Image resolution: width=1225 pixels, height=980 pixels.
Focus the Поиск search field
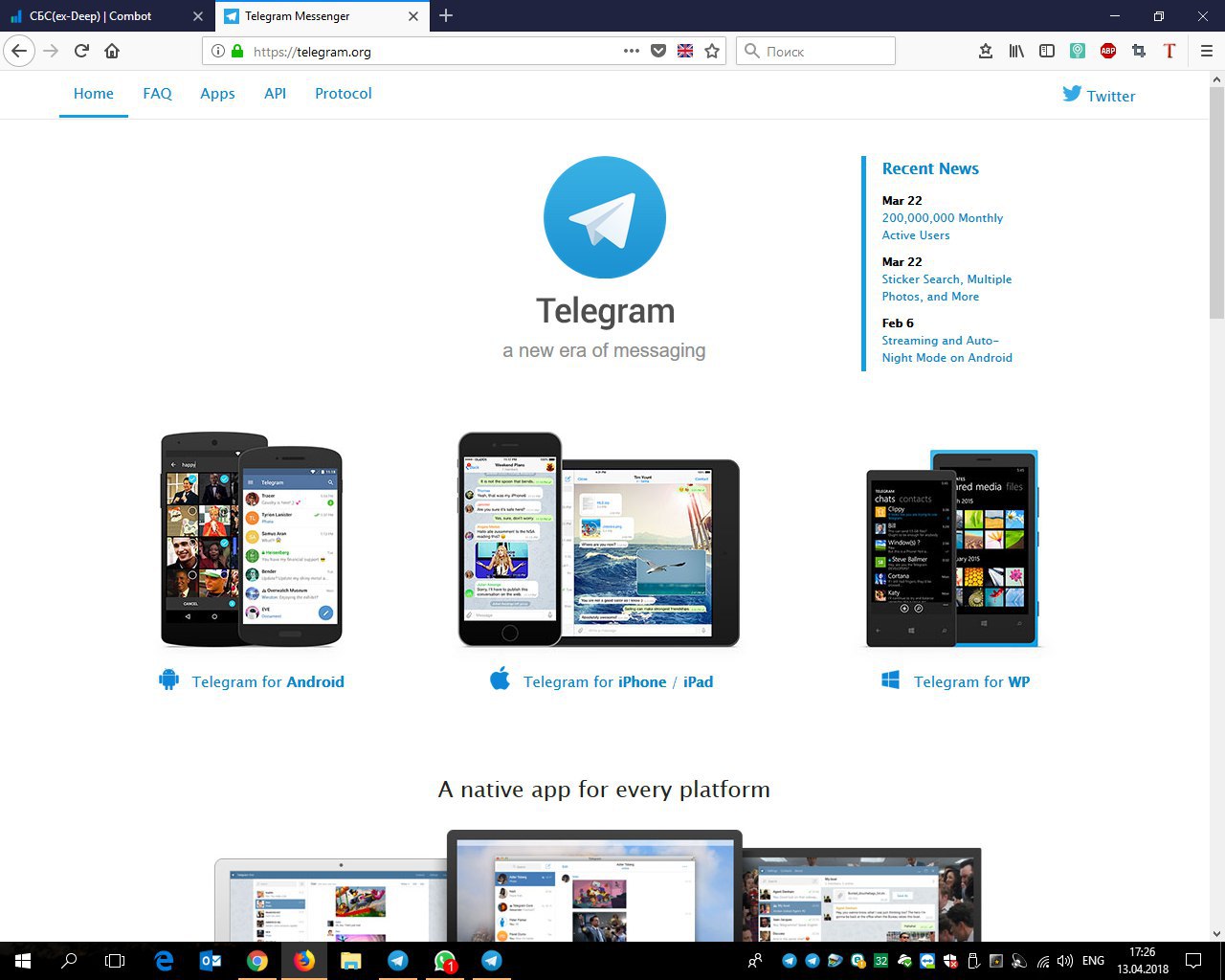tap(815, 51)
